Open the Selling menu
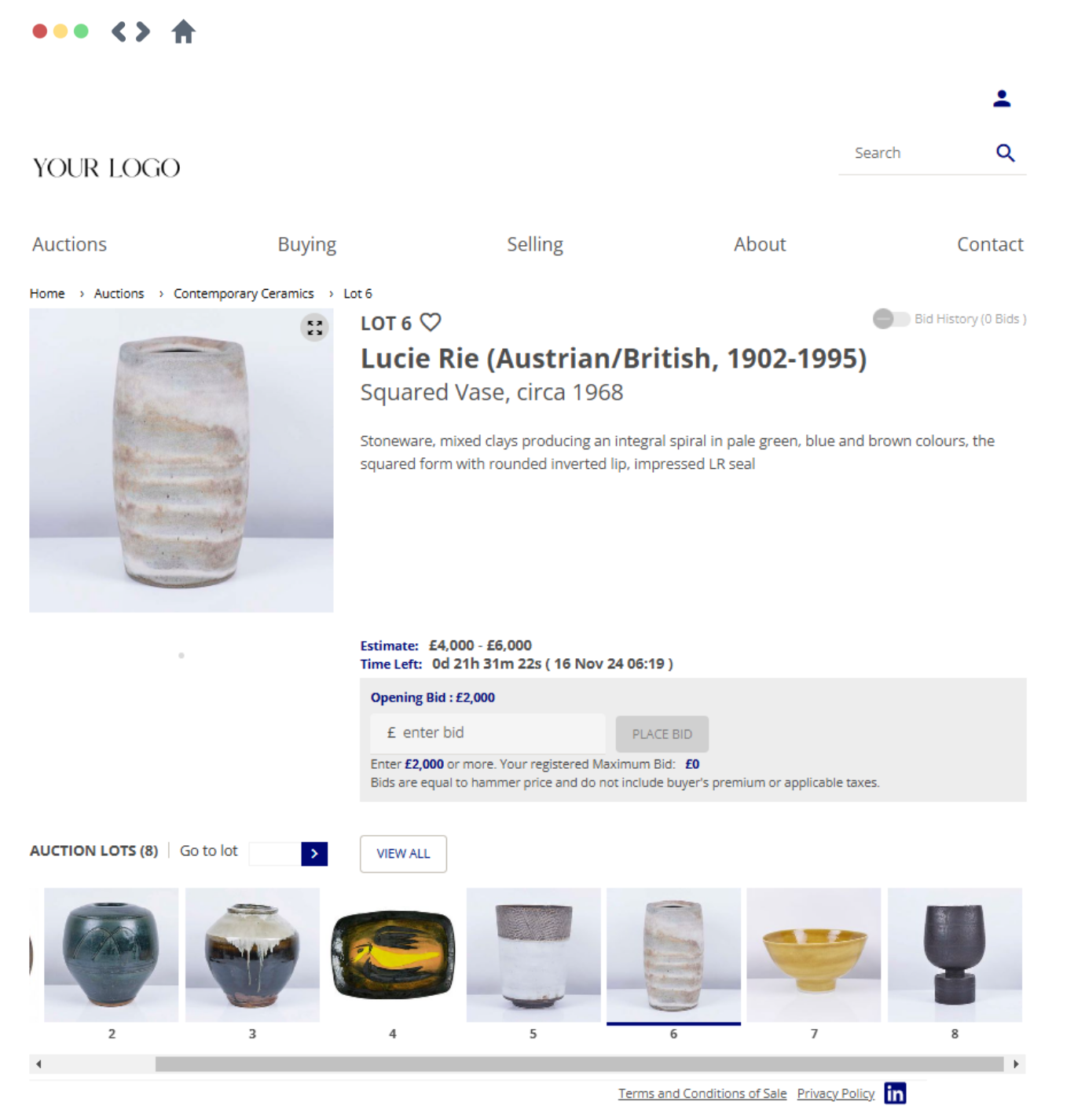The height and width of the screenshot is (1120, 1074). (535, 244)
